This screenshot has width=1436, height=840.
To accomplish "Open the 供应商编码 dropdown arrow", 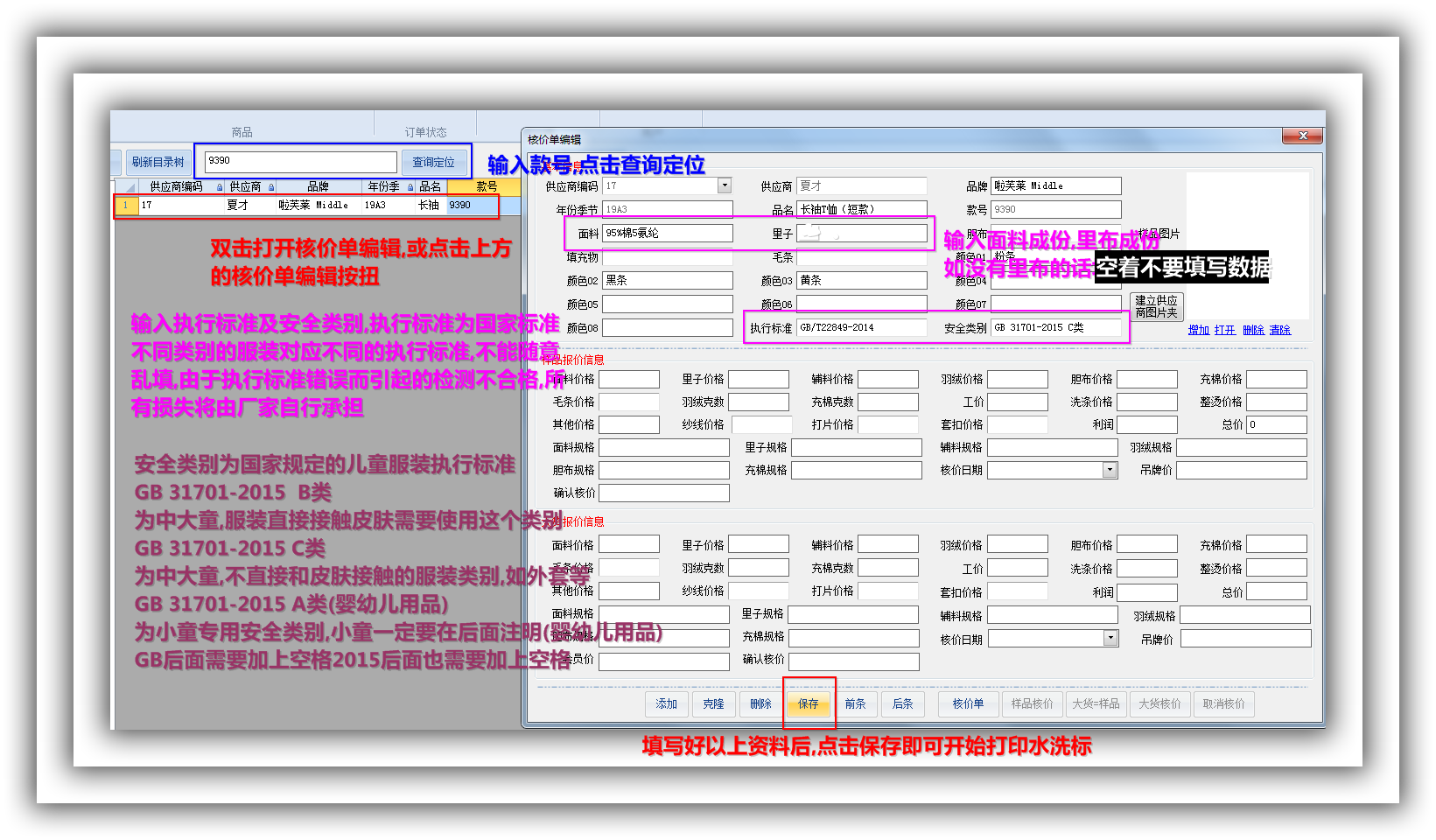I will [724, 185].
